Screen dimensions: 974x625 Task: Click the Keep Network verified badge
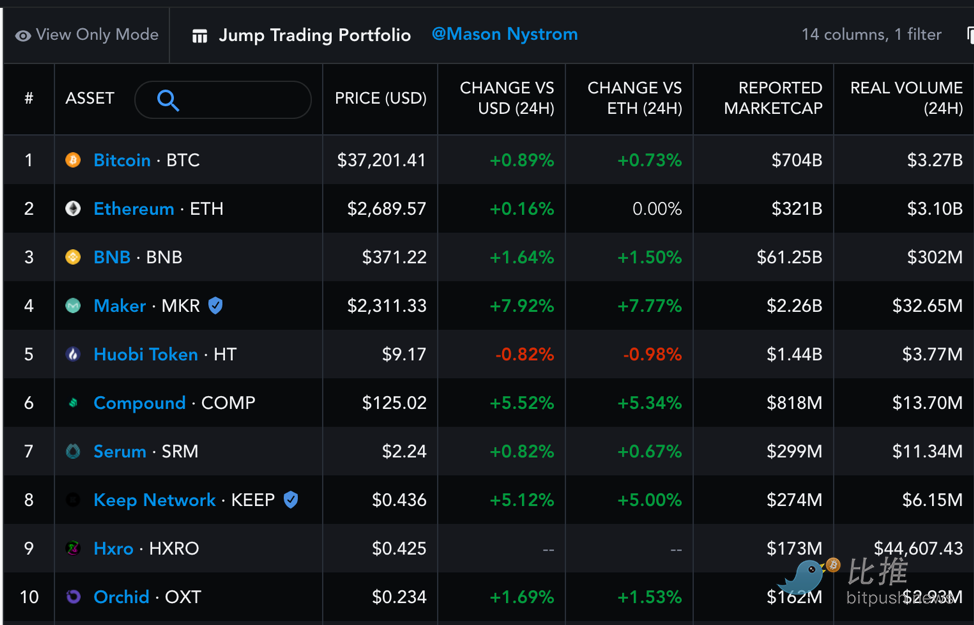click(x=291, y=500)
